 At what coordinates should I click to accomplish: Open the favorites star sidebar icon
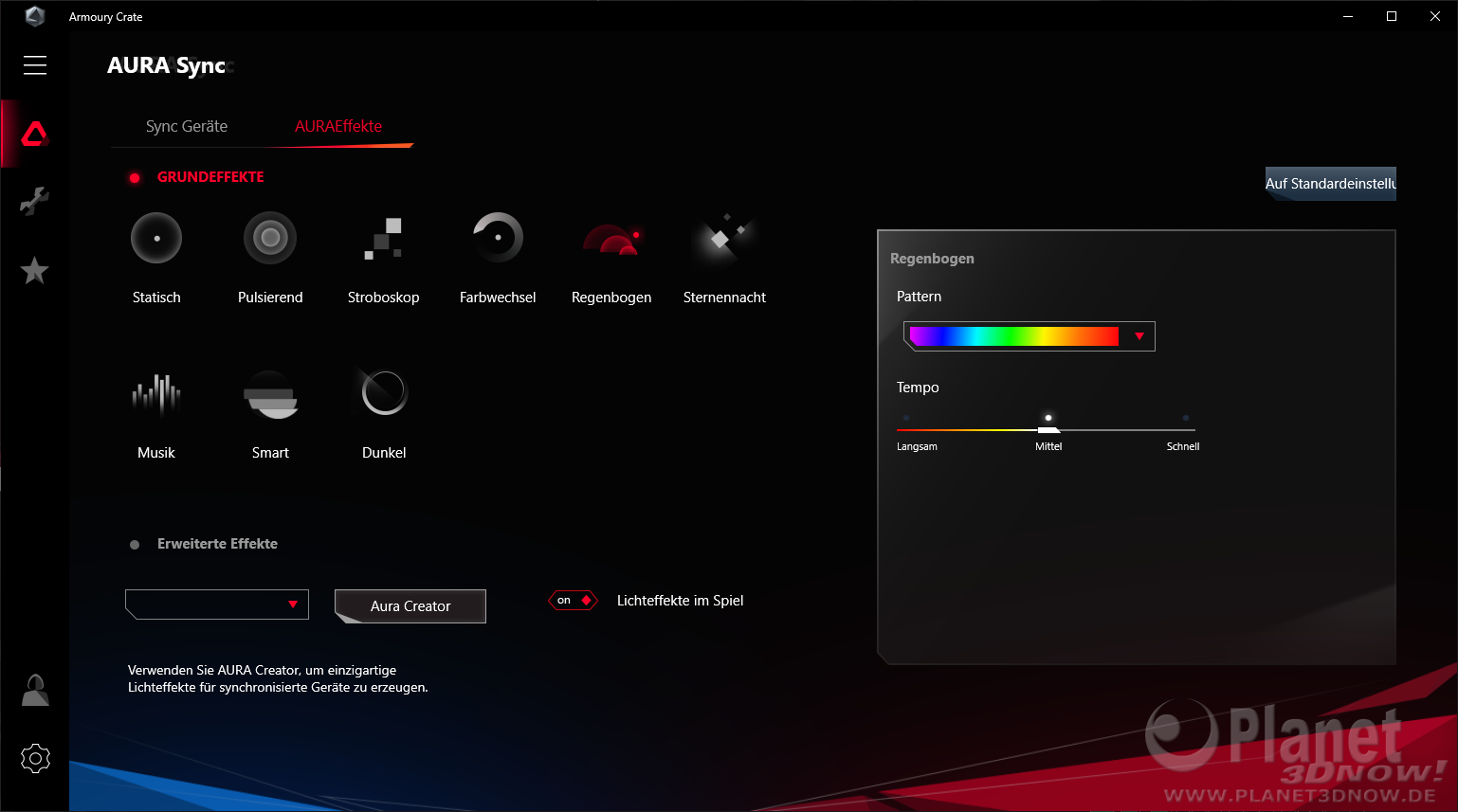tap(35, 271)
